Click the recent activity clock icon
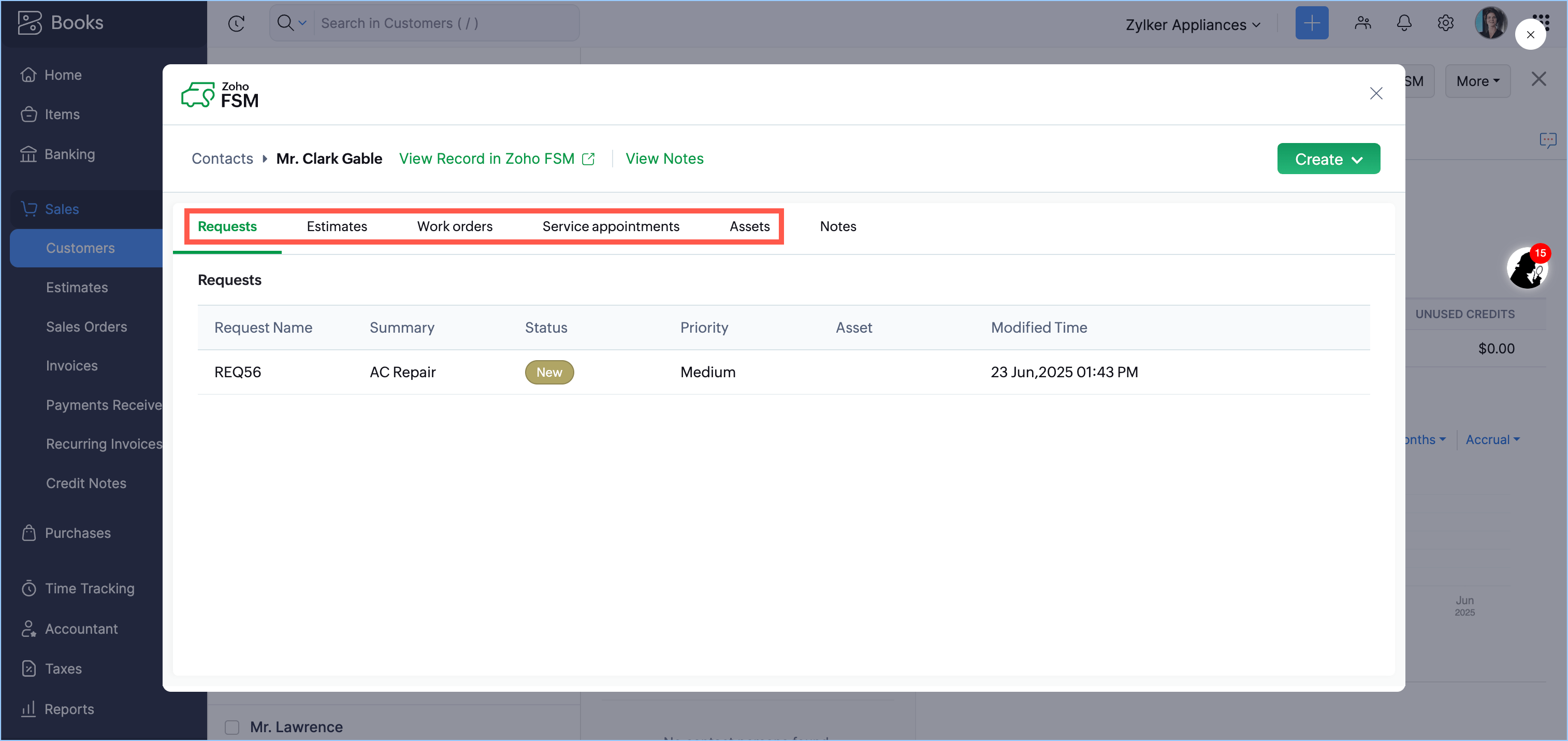 (236, 23)
